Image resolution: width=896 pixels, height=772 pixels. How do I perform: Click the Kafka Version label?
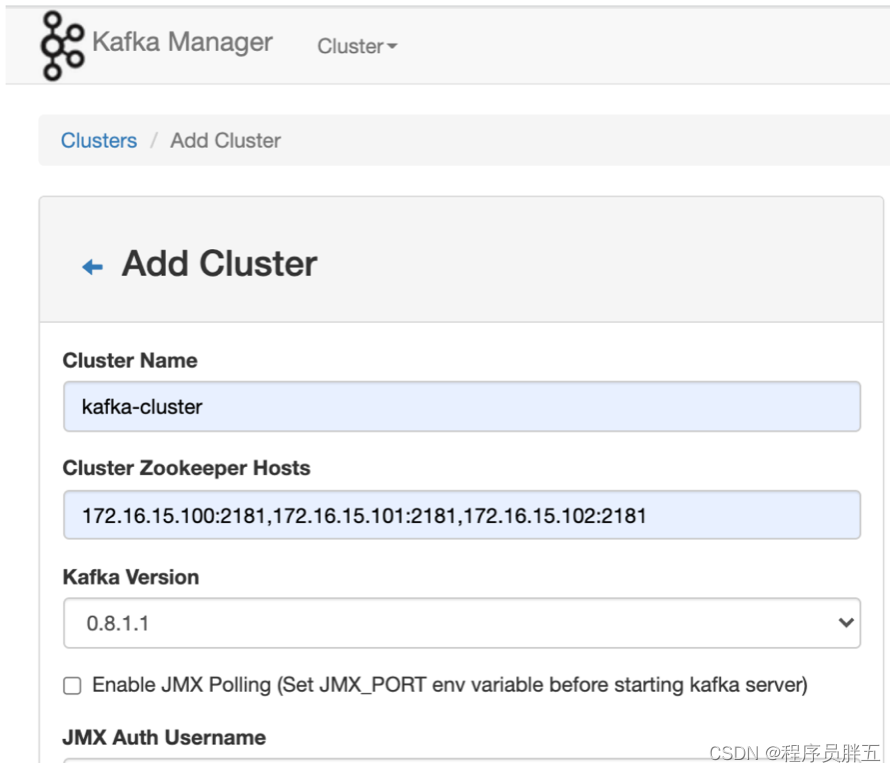pos(131,577)
